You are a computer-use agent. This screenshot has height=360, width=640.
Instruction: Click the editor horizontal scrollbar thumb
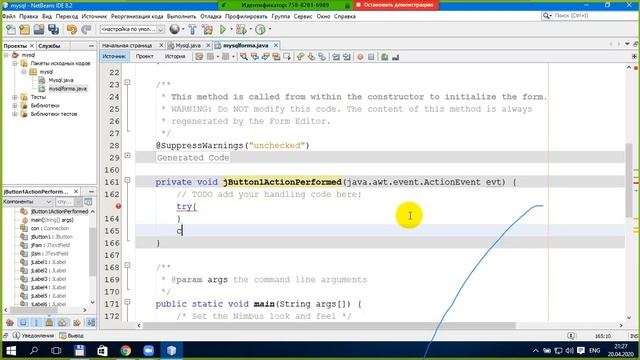coord(329,325)
